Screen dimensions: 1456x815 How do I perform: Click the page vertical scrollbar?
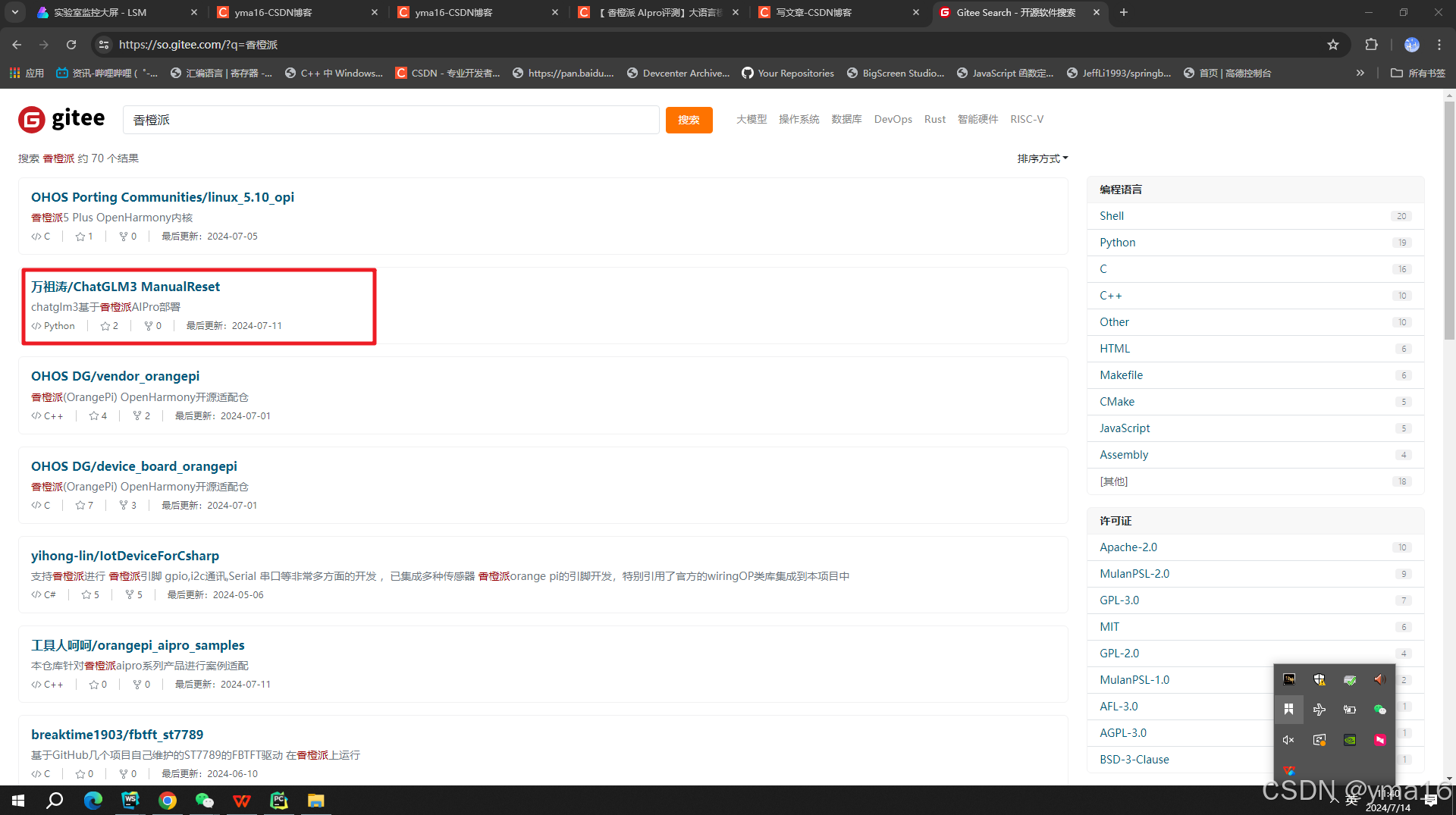point(1449,220)
